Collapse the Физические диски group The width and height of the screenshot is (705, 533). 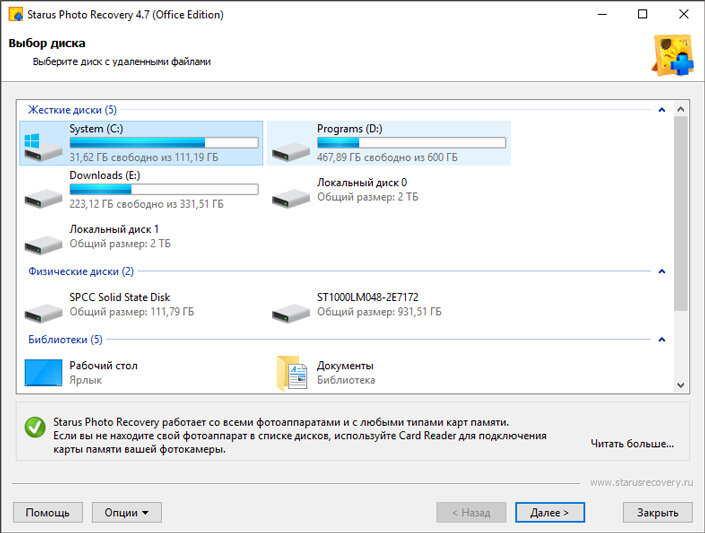click(661, 271)
